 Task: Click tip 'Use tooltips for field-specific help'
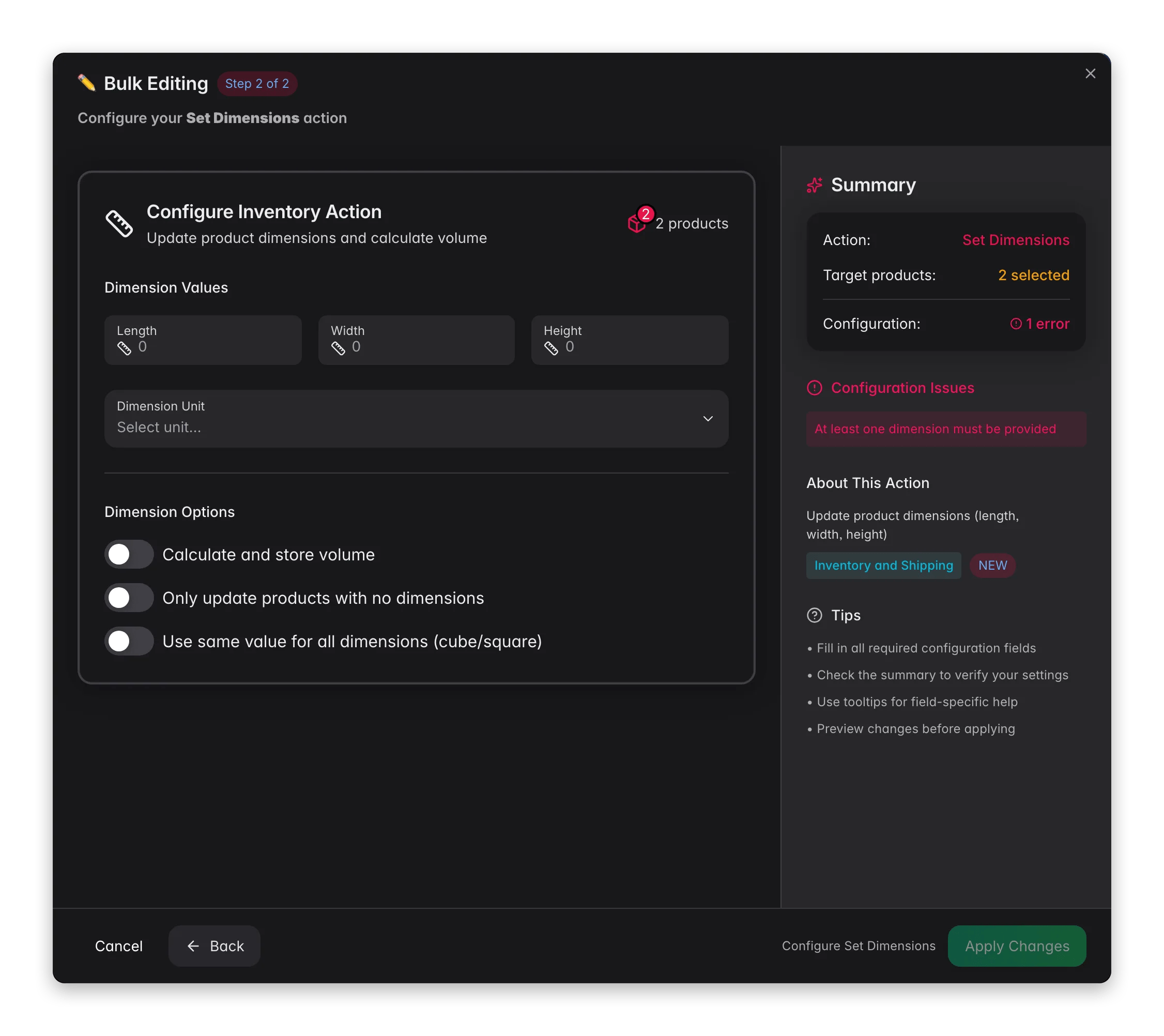pyautogui.click(x=917, y=702)
